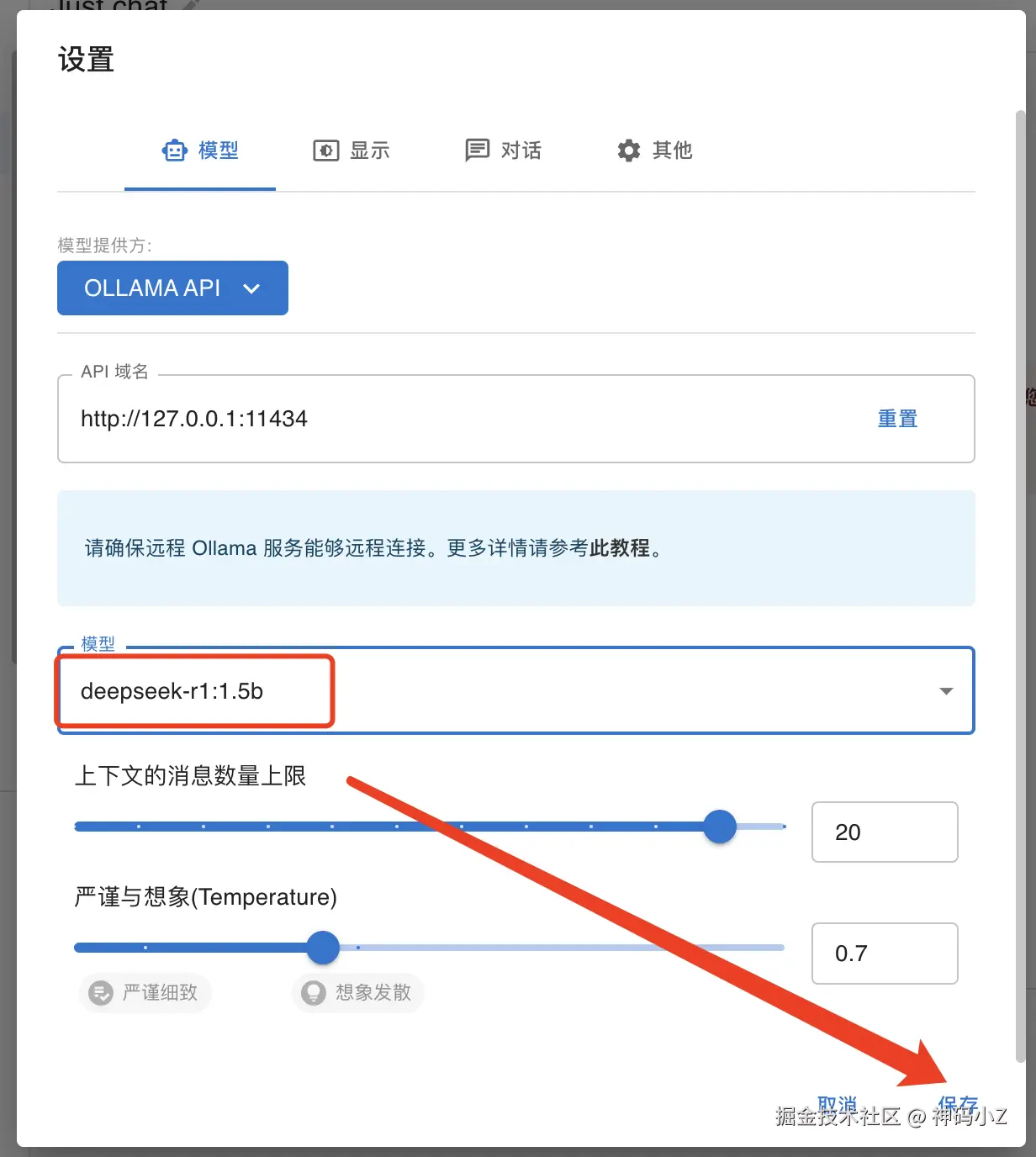Click the lightbulb icon on 想象发散 chip
The height and width of the screenshot is (1157, 1036).
(x=314, y=993)
